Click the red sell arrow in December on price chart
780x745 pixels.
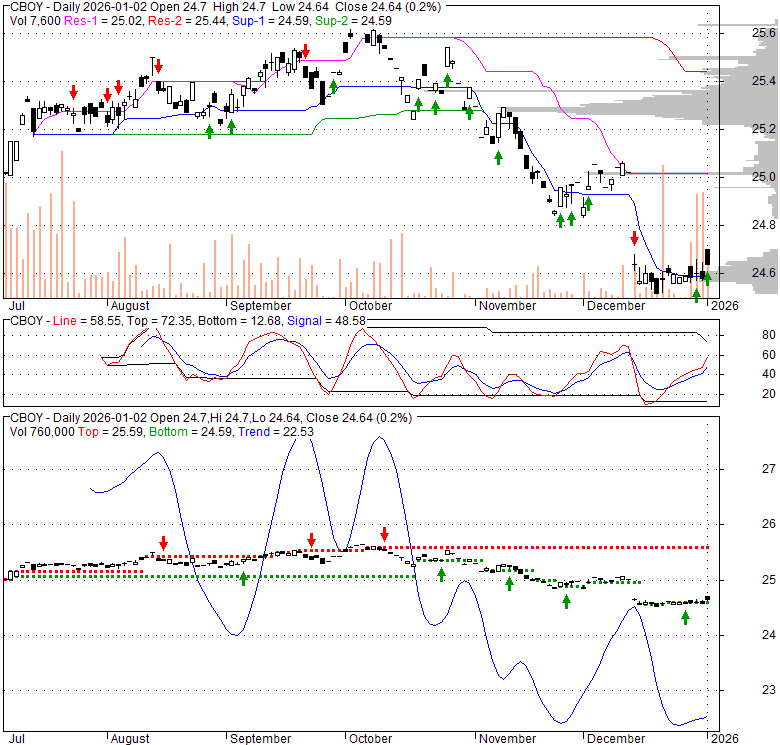coord(634,239)
